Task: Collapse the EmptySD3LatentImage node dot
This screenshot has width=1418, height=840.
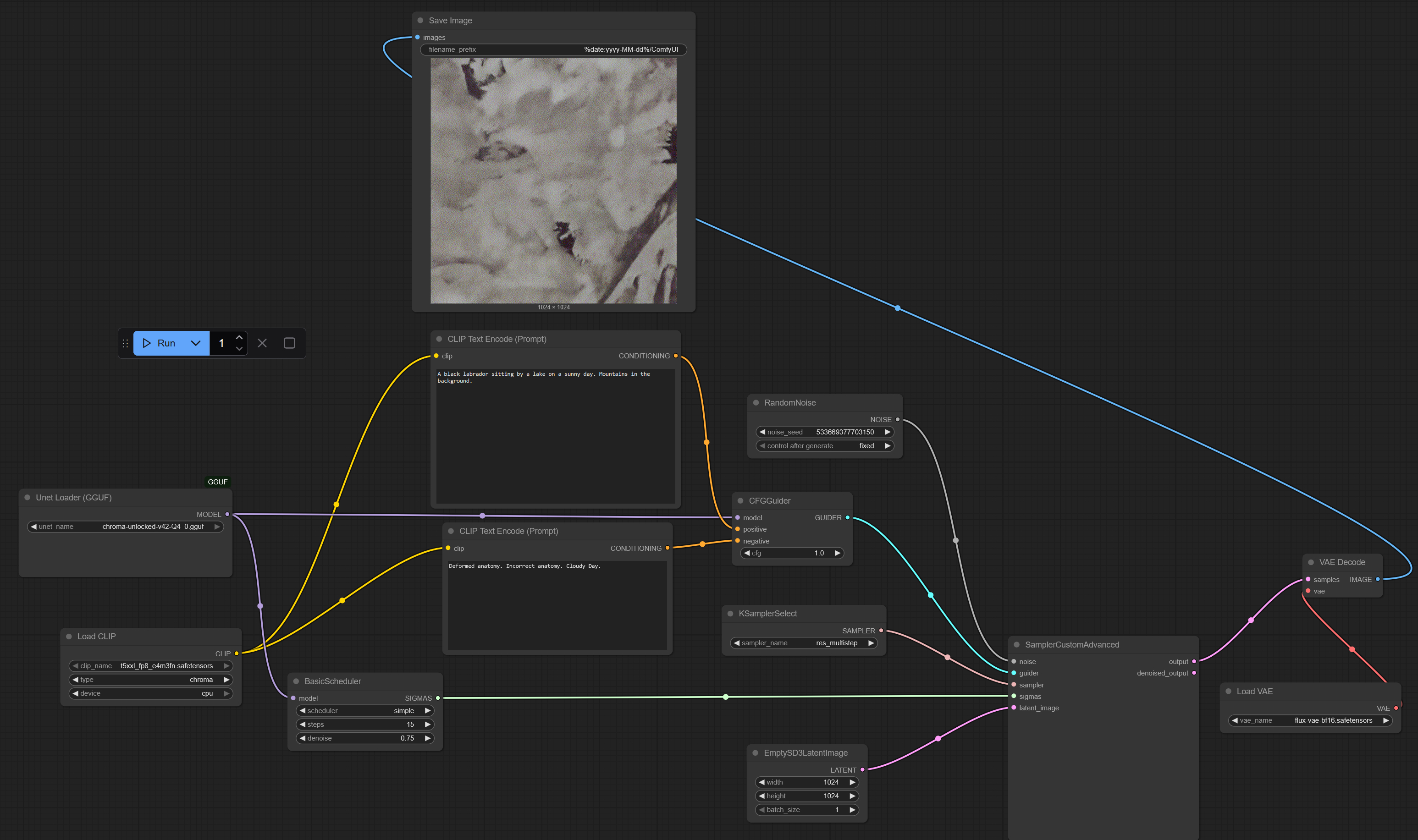Action: click(756, 753)
